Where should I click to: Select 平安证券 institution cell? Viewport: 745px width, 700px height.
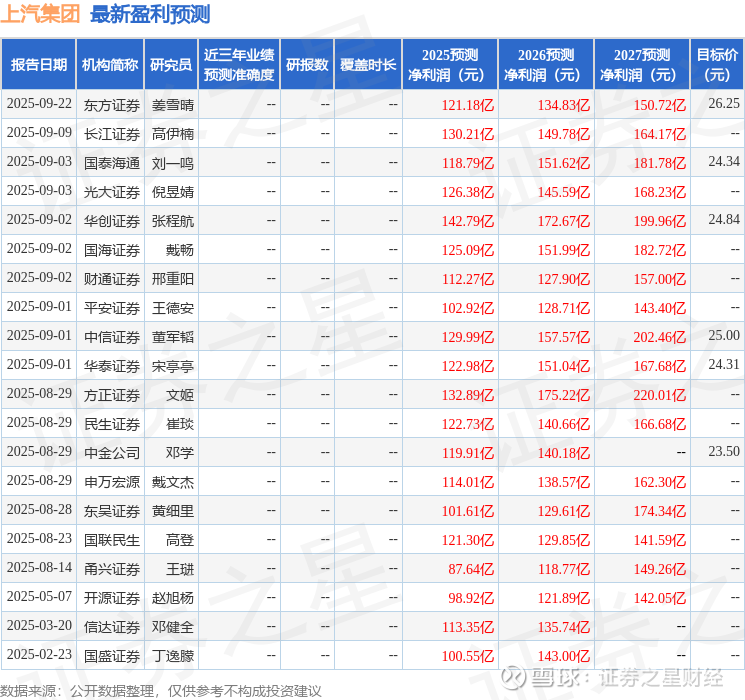coord(112,308)
